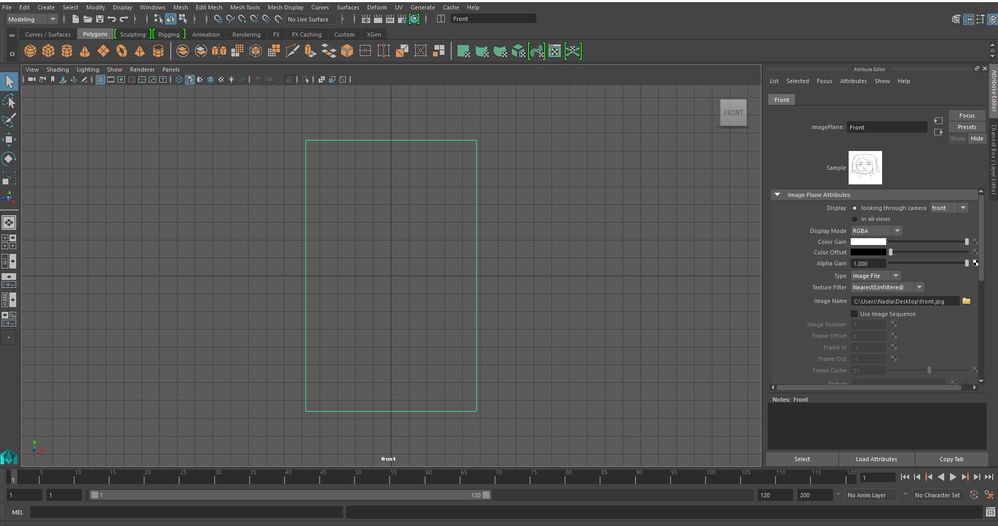Create a polygon cylinder from the shelf

point(66,51)
